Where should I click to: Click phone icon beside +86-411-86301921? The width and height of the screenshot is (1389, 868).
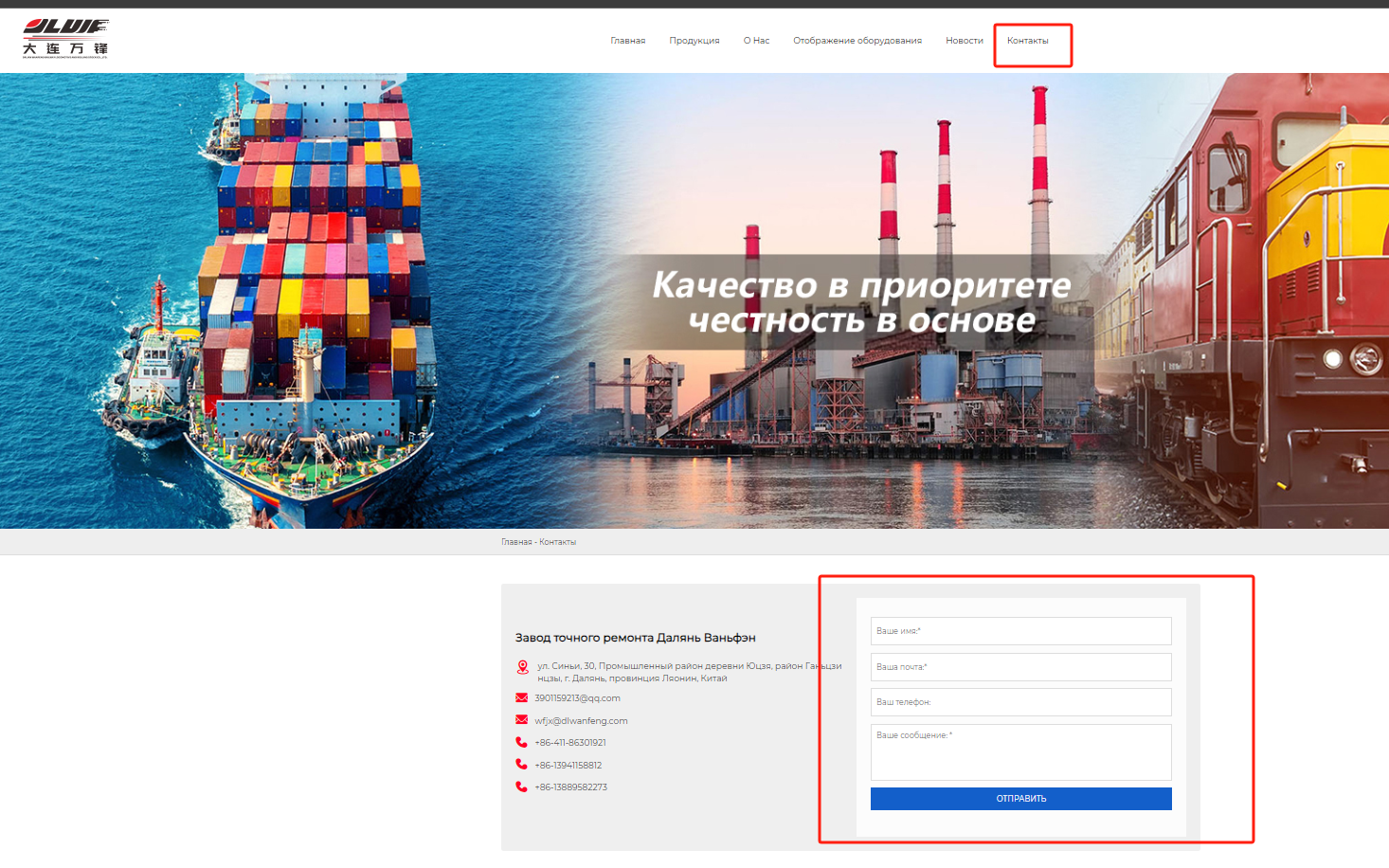tap(521, 743)
